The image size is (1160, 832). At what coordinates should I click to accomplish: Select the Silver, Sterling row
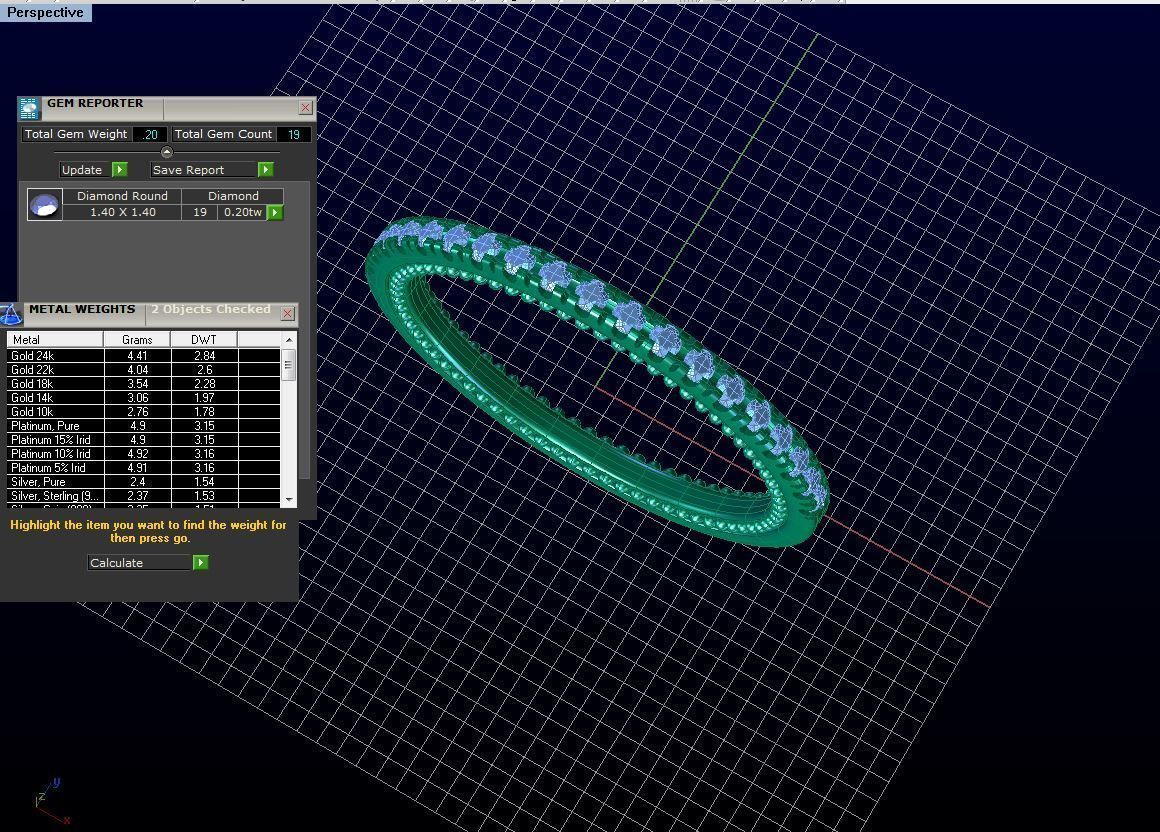(x=144, y=496)
